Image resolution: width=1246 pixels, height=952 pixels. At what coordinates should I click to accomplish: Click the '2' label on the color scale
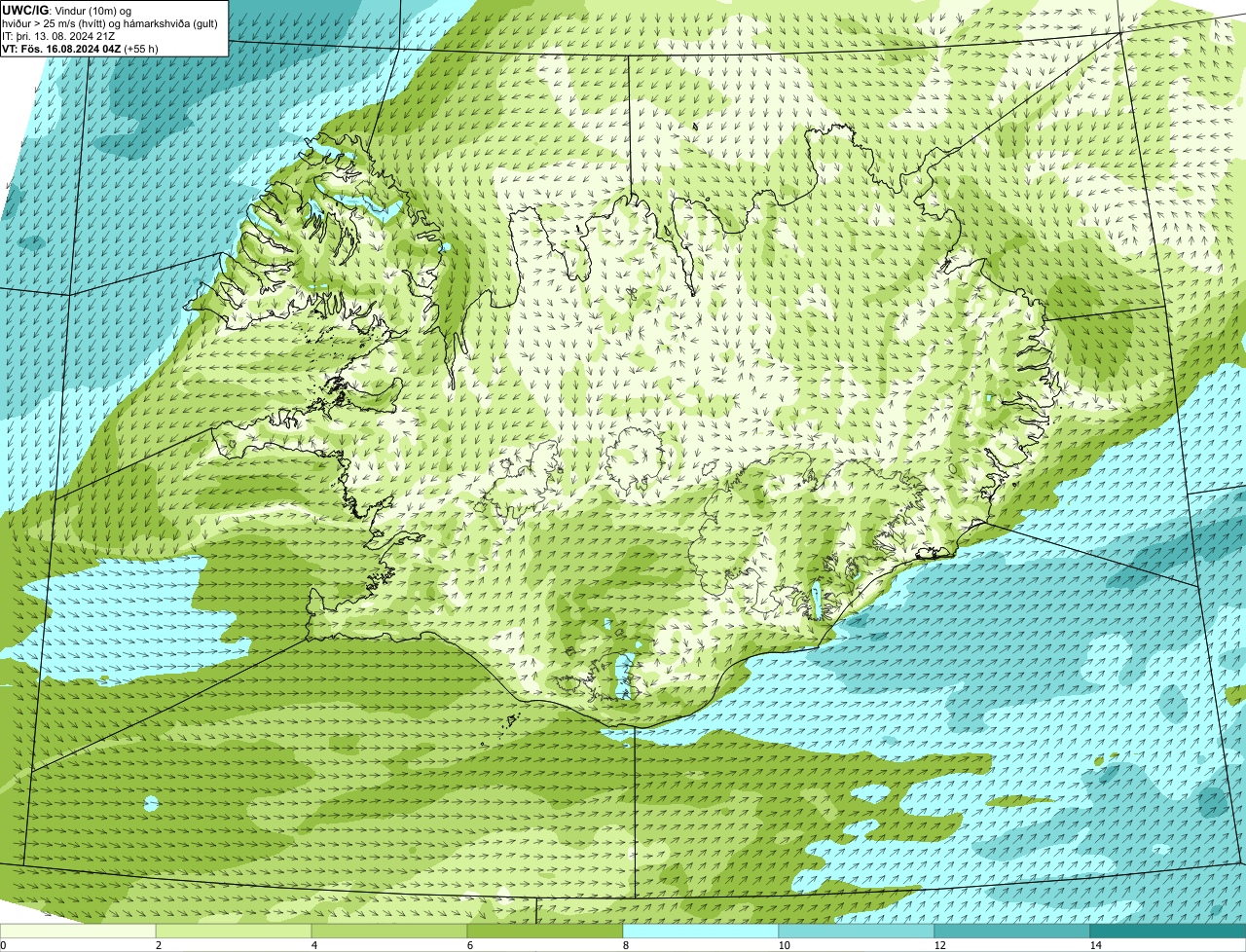point(158,945)
